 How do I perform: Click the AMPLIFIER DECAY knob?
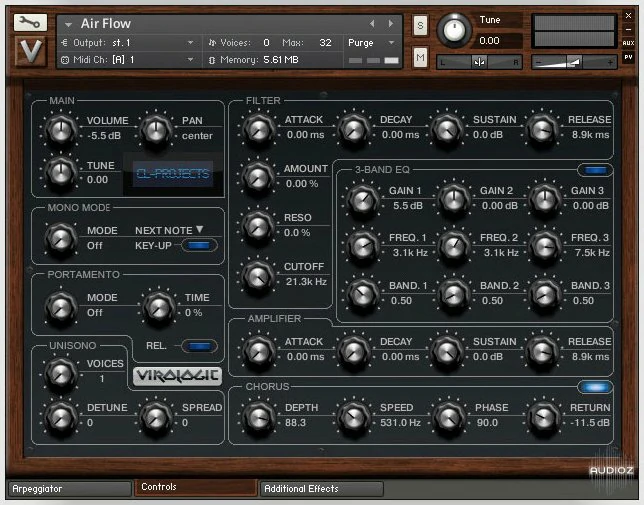354,352
